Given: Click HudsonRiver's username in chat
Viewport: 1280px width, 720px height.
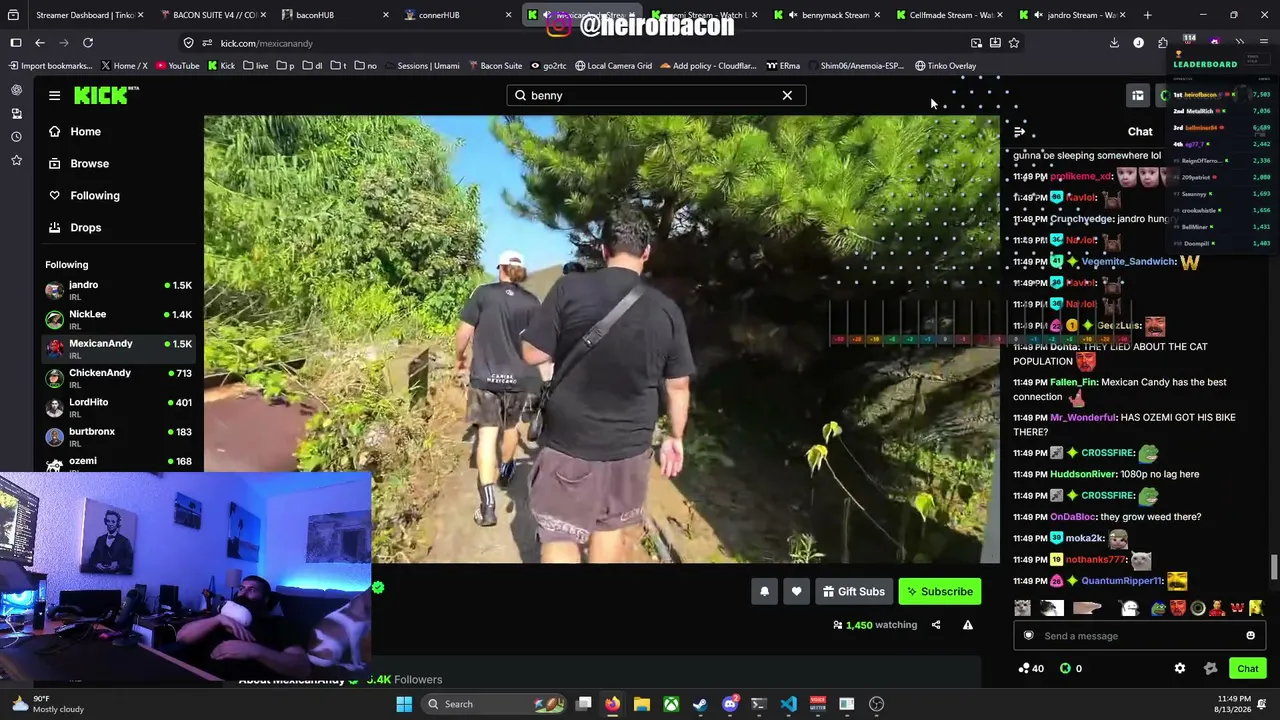Looking at the screenshot, I should [1083, 474].
